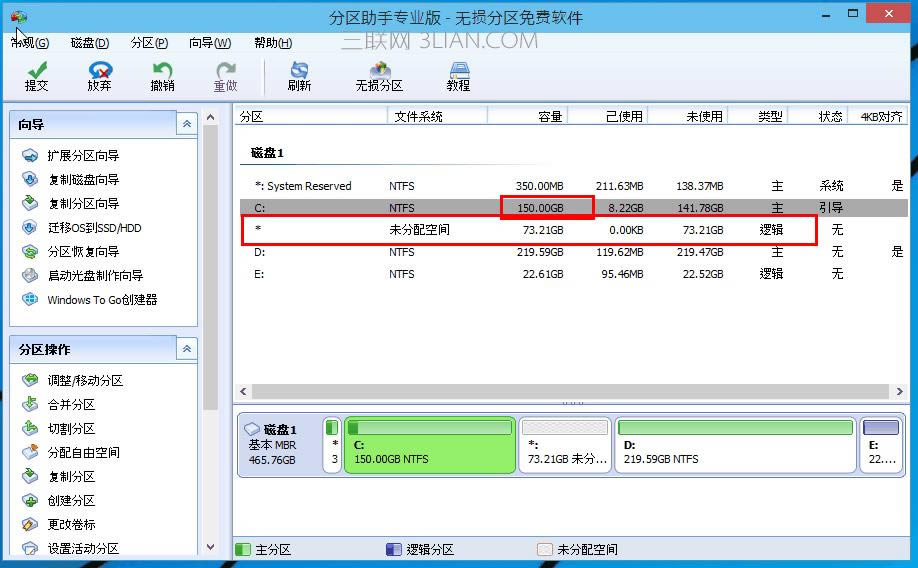Click the 放弃 (discard) toolbar icon
Screen dimensions: 918x568
coord(100,77)
